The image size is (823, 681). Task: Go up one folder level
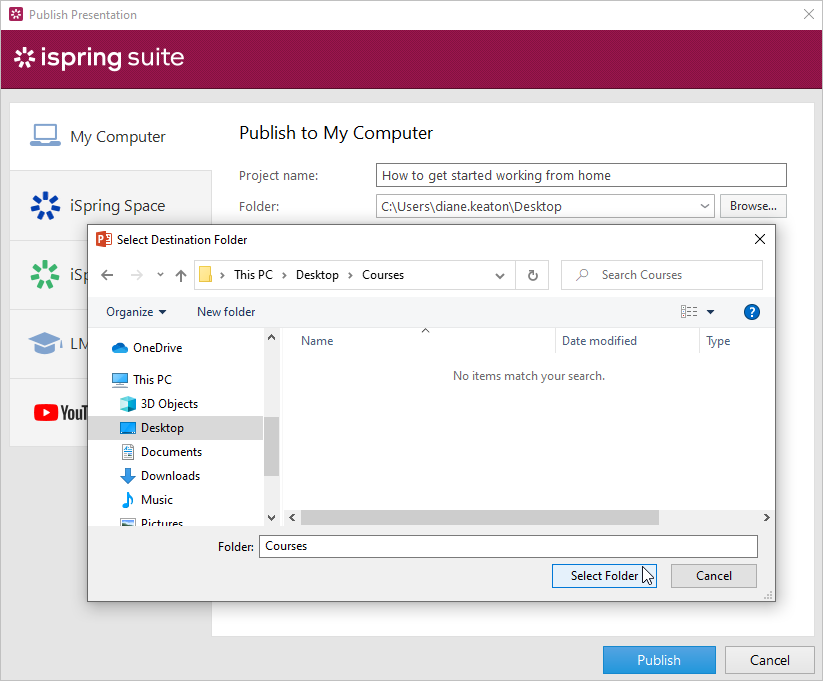tap(181, 275)
